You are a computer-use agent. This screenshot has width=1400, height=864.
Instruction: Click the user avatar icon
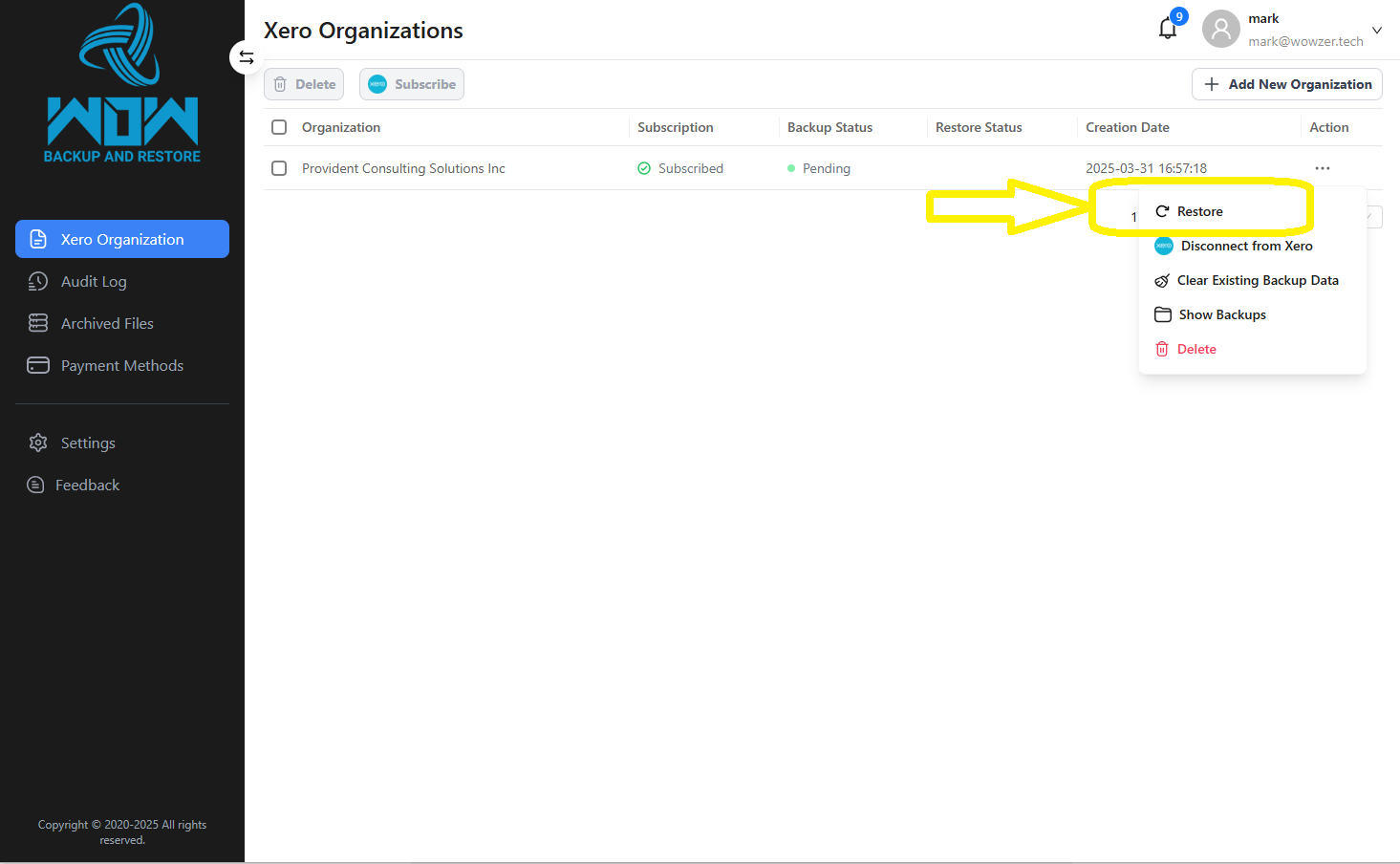point(1220,30)
